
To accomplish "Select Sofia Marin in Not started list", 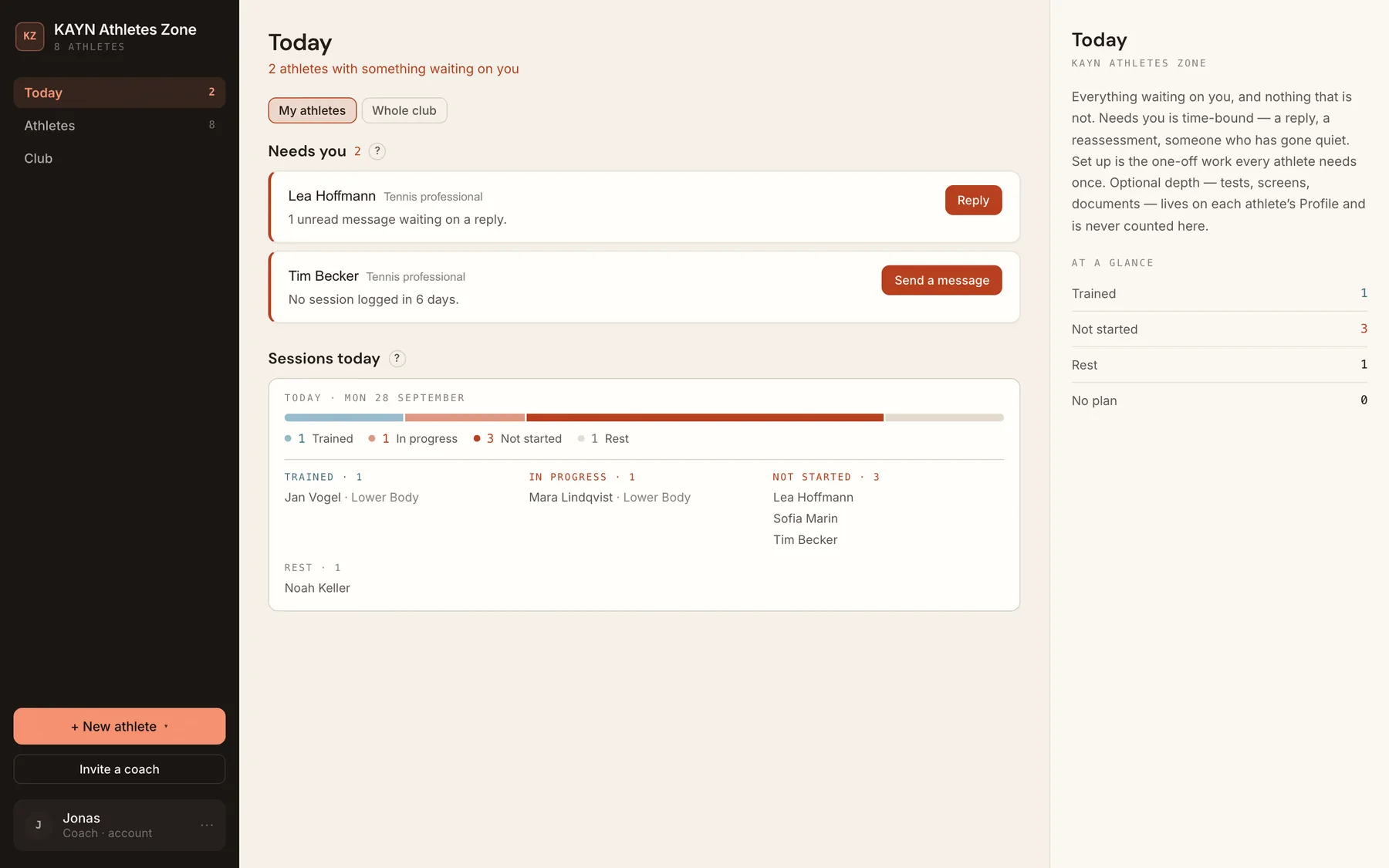I will tap(806, 518).
